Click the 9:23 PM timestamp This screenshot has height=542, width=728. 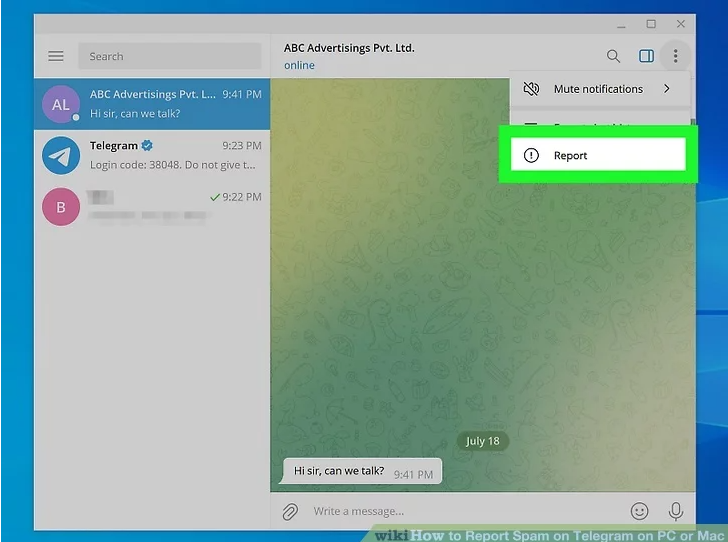click(x=241, y=145)
